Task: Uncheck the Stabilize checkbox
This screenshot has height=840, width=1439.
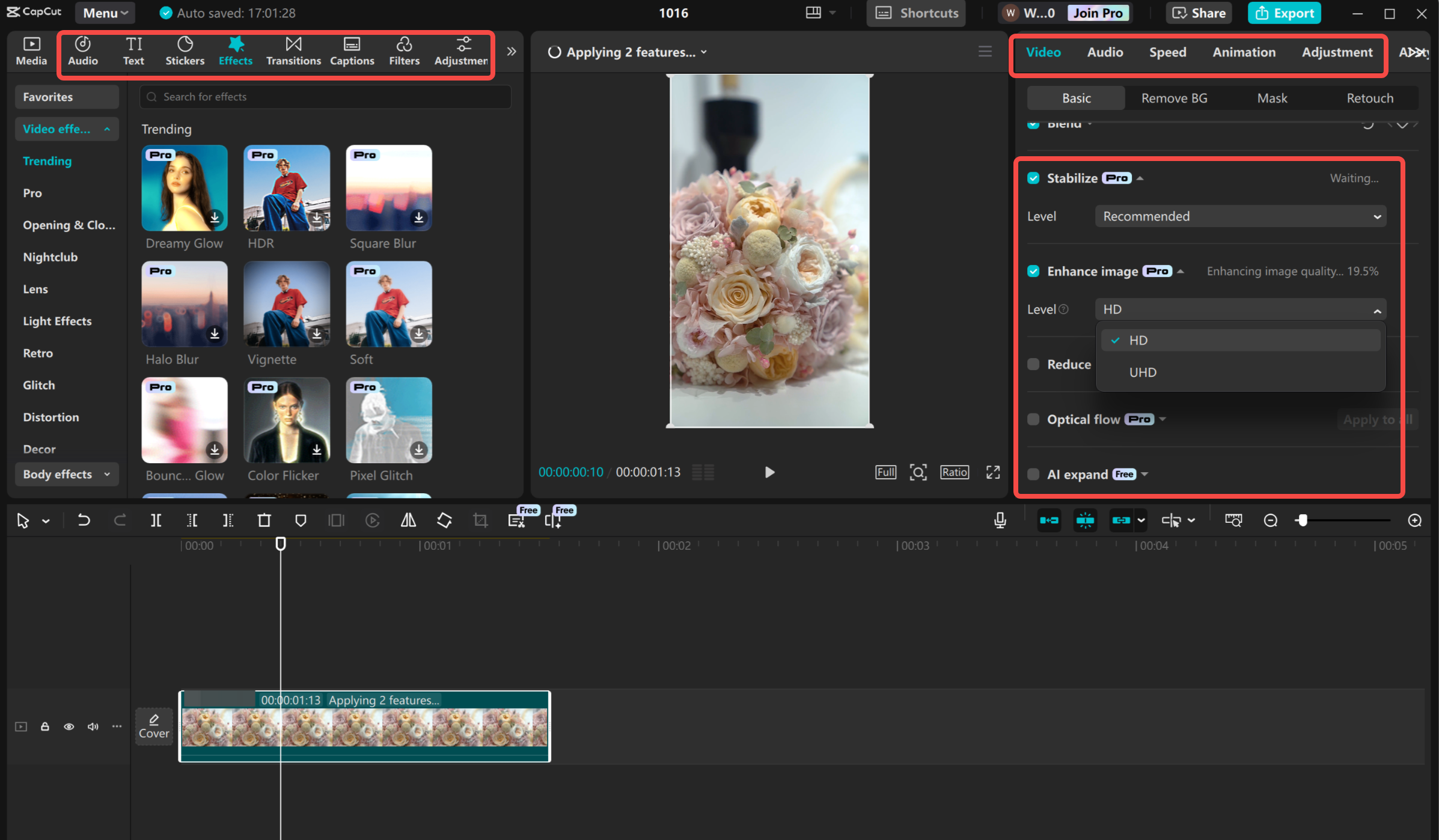Action: coord(1034,178)
